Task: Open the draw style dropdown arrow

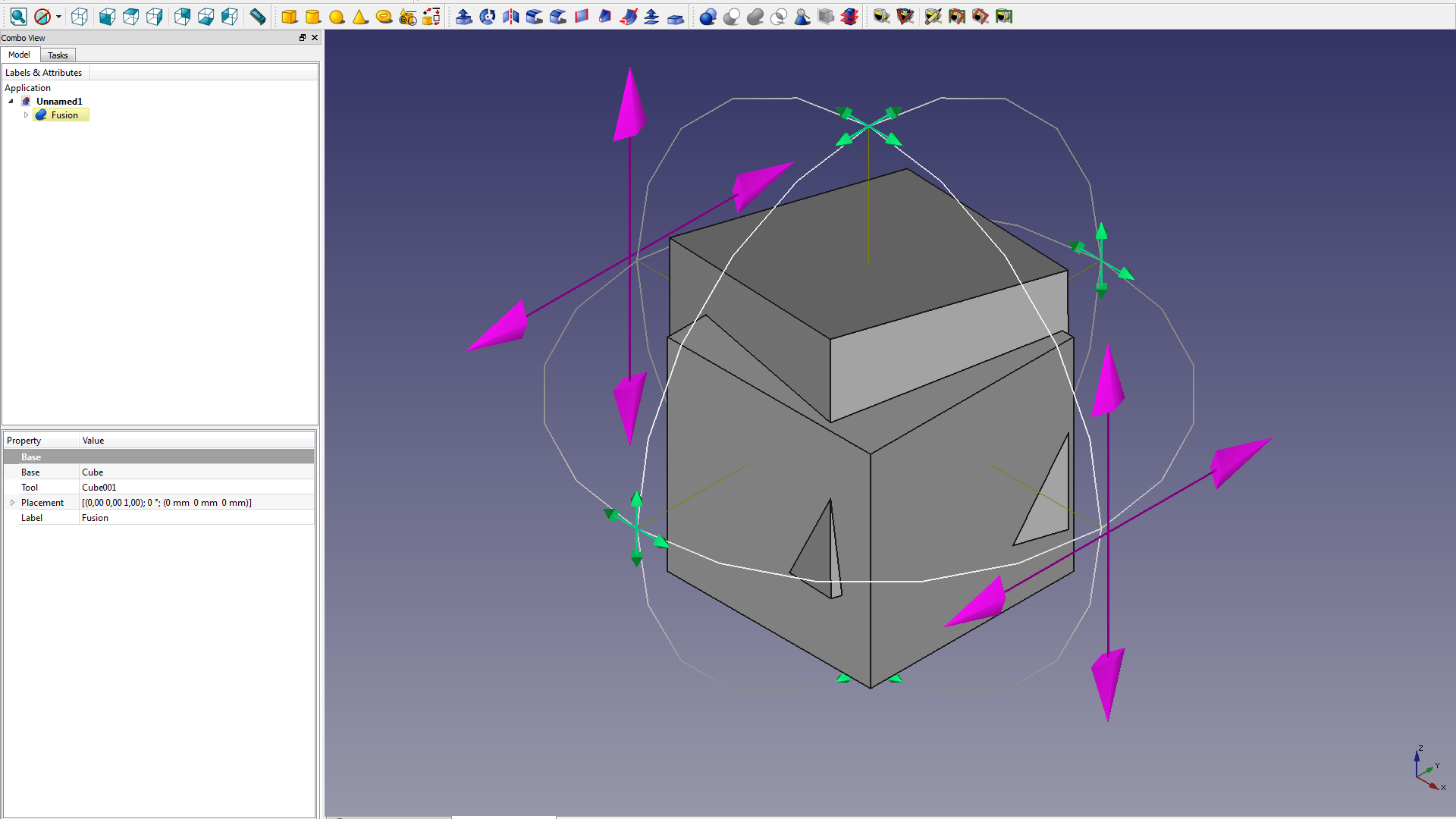Action: pos(58,16)
